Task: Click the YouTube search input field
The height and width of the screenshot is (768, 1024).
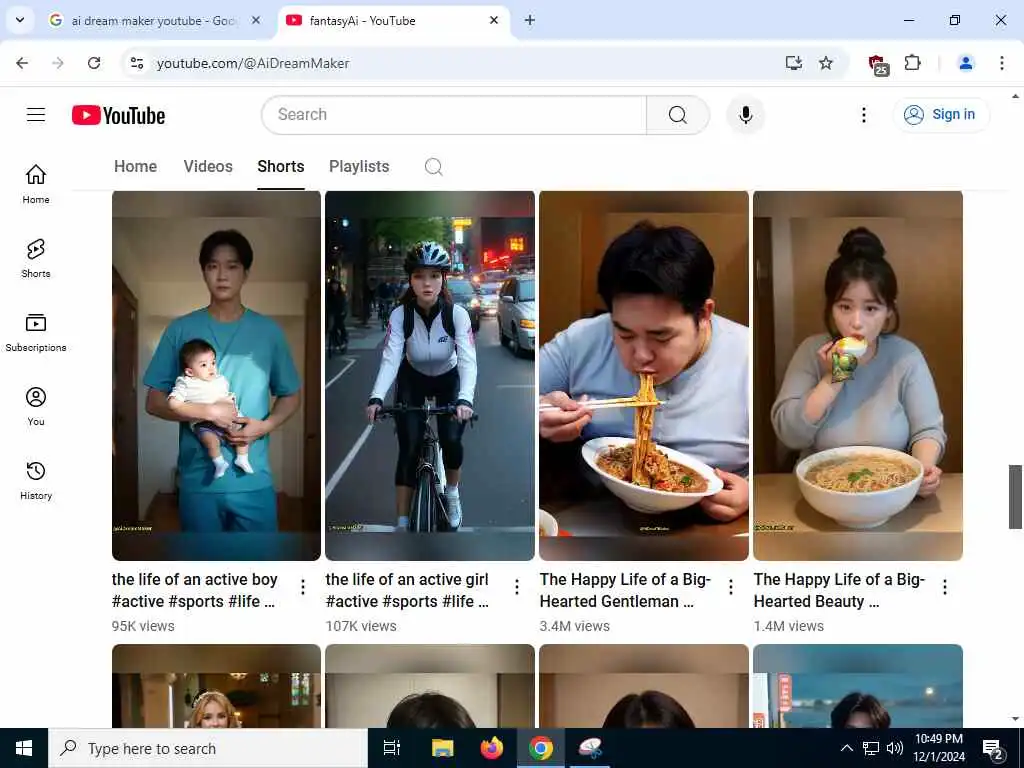Action: pos(454,115)
